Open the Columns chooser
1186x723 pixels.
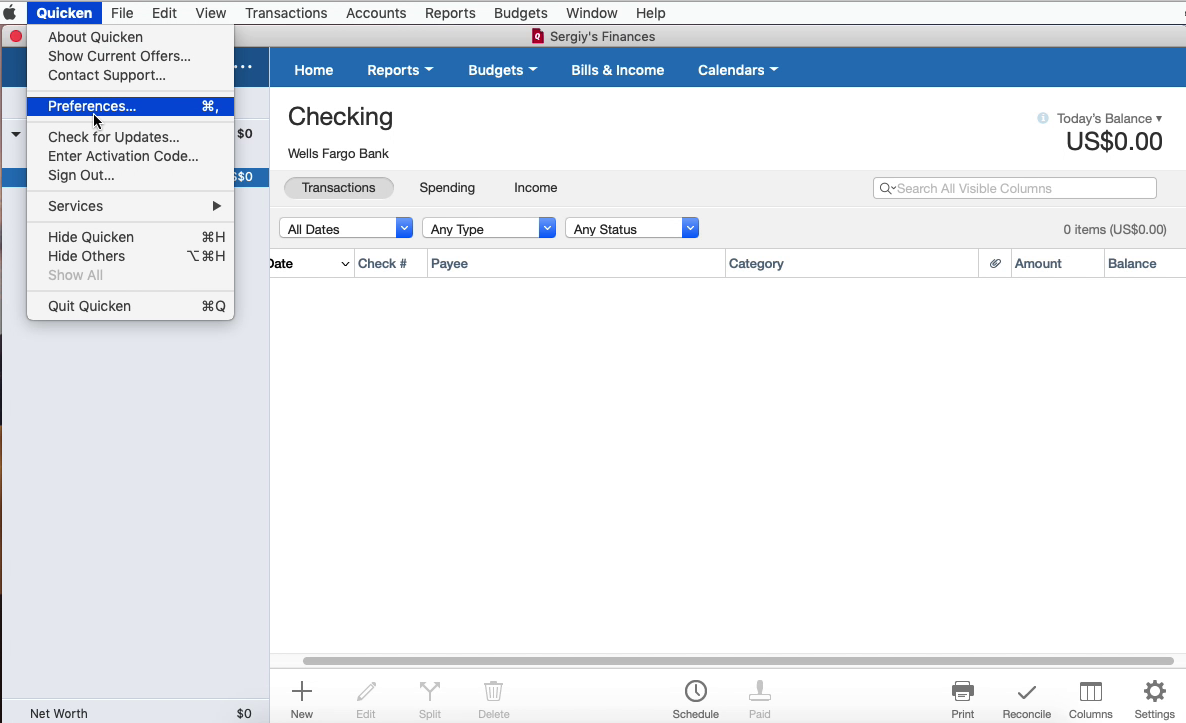pos(1091,700)
